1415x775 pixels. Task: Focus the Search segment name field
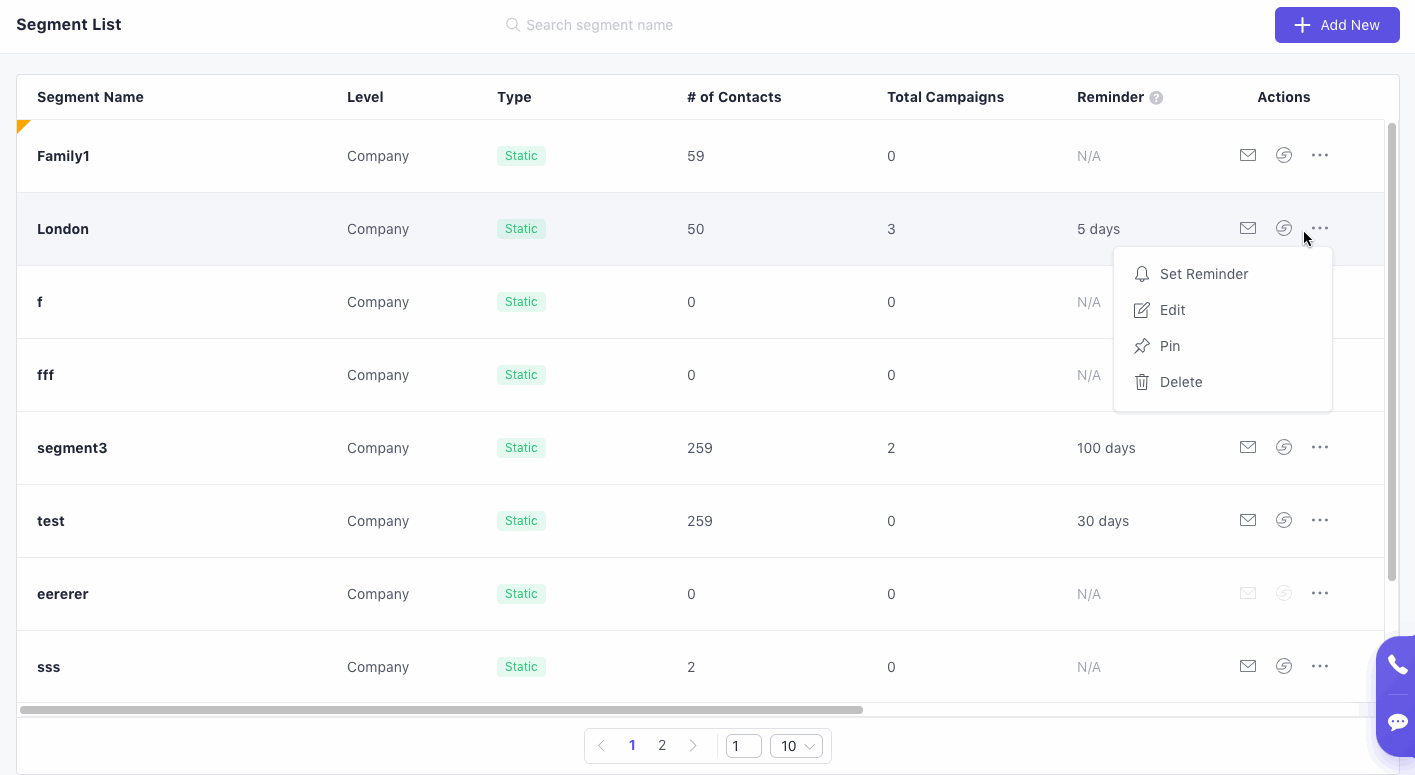(x=599, y=25)
